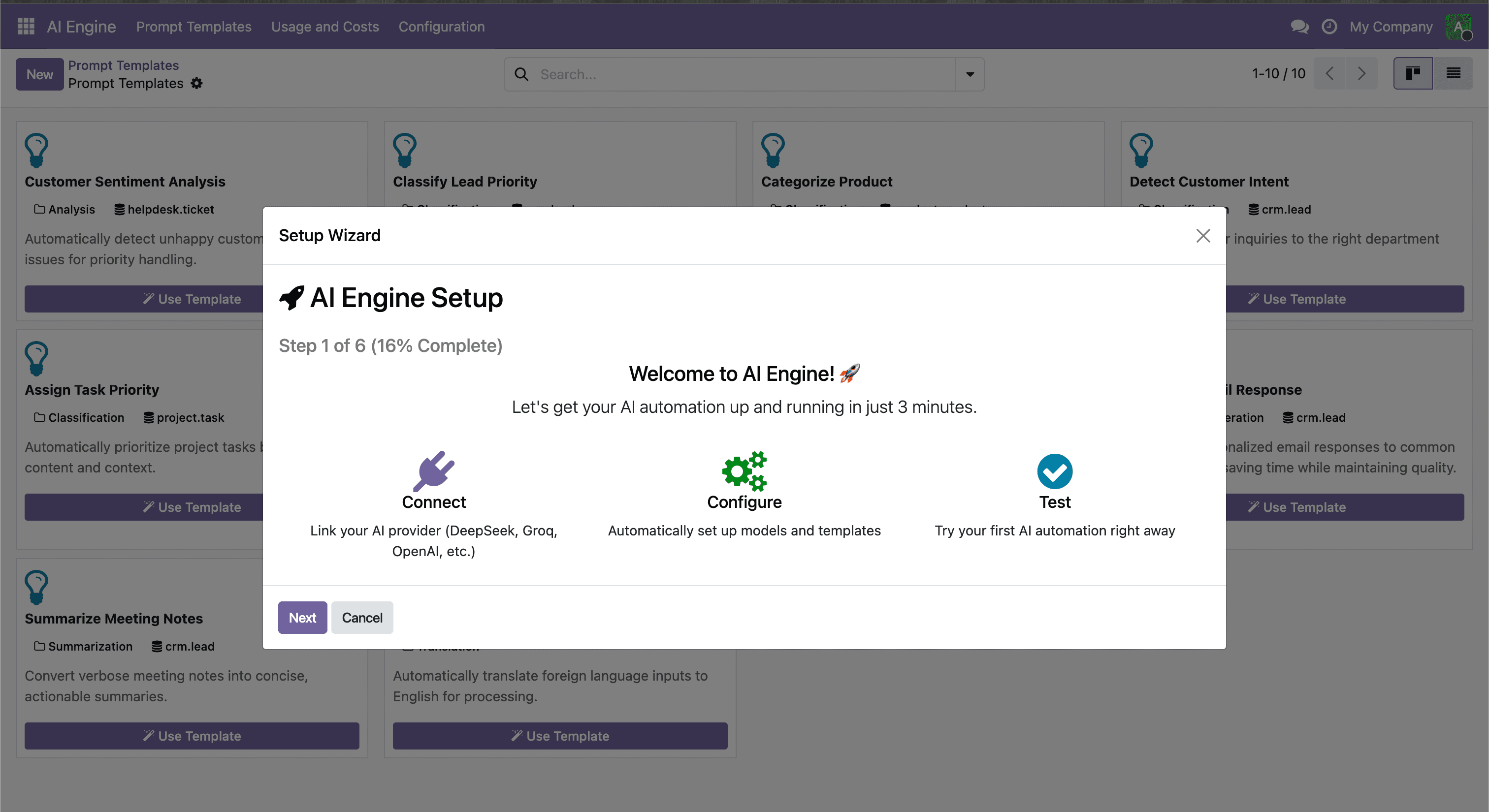Open the Assign Task Priority card title
This screenshot has height=812, width=1489.
click(92, 390)
